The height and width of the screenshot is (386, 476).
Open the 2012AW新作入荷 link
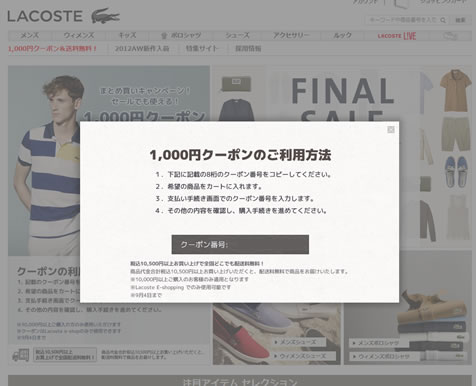[142, 49]
